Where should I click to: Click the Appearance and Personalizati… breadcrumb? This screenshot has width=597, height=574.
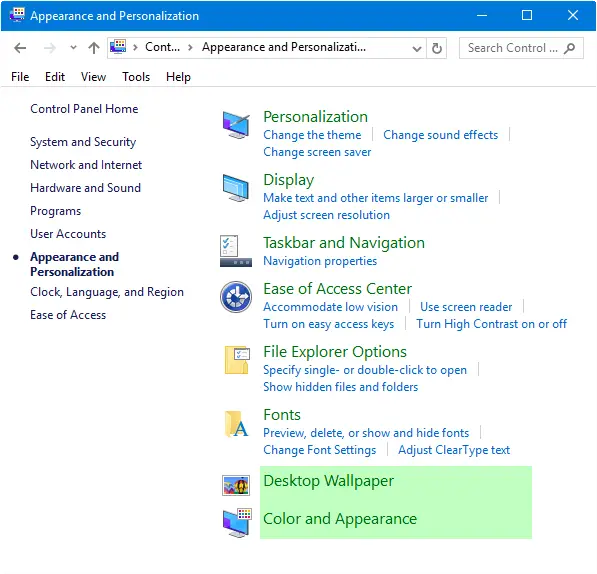(x=284, y=47)
